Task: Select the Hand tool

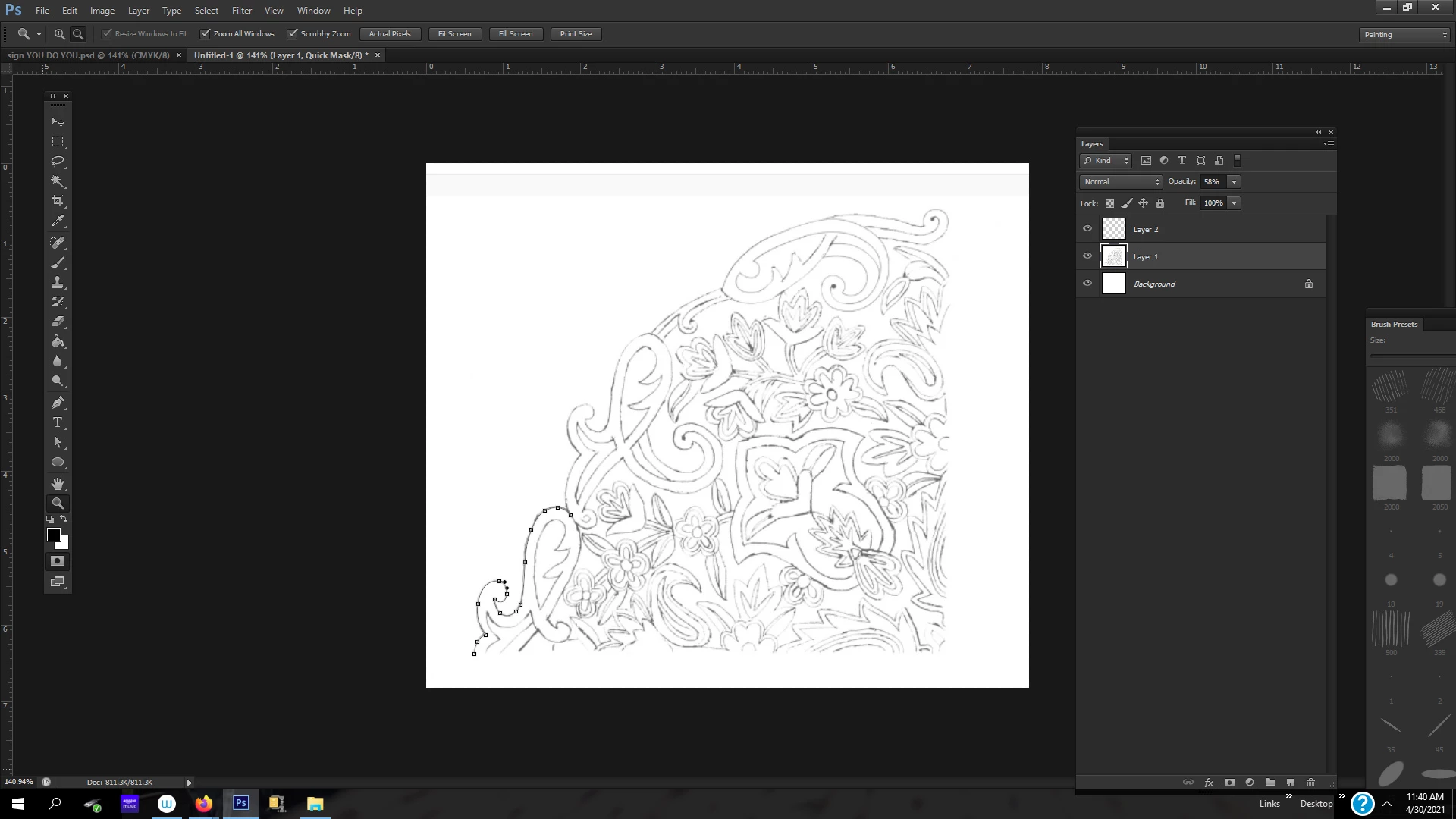Action: 58,483
